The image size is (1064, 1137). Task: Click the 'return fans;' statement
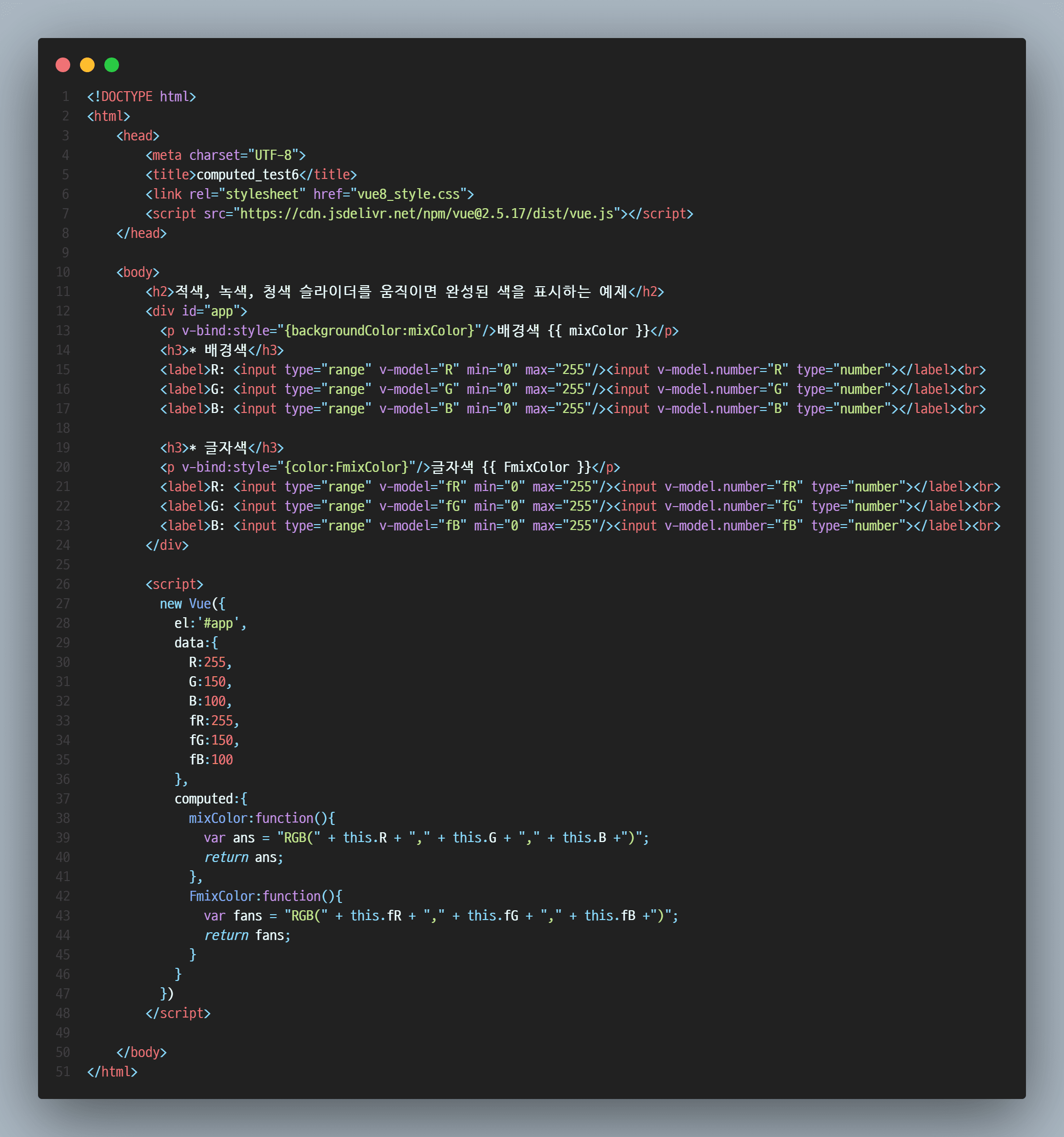click(247, 935)
